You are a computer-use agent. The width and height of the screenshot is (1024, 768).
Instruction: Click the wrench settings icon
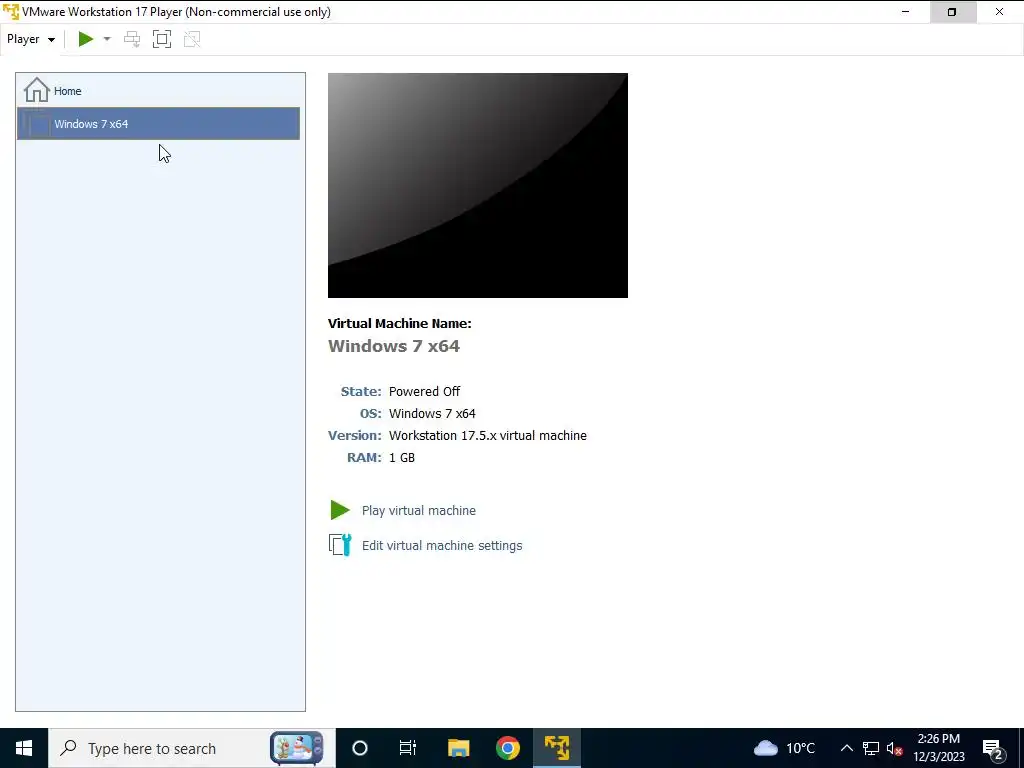(340, 545)
